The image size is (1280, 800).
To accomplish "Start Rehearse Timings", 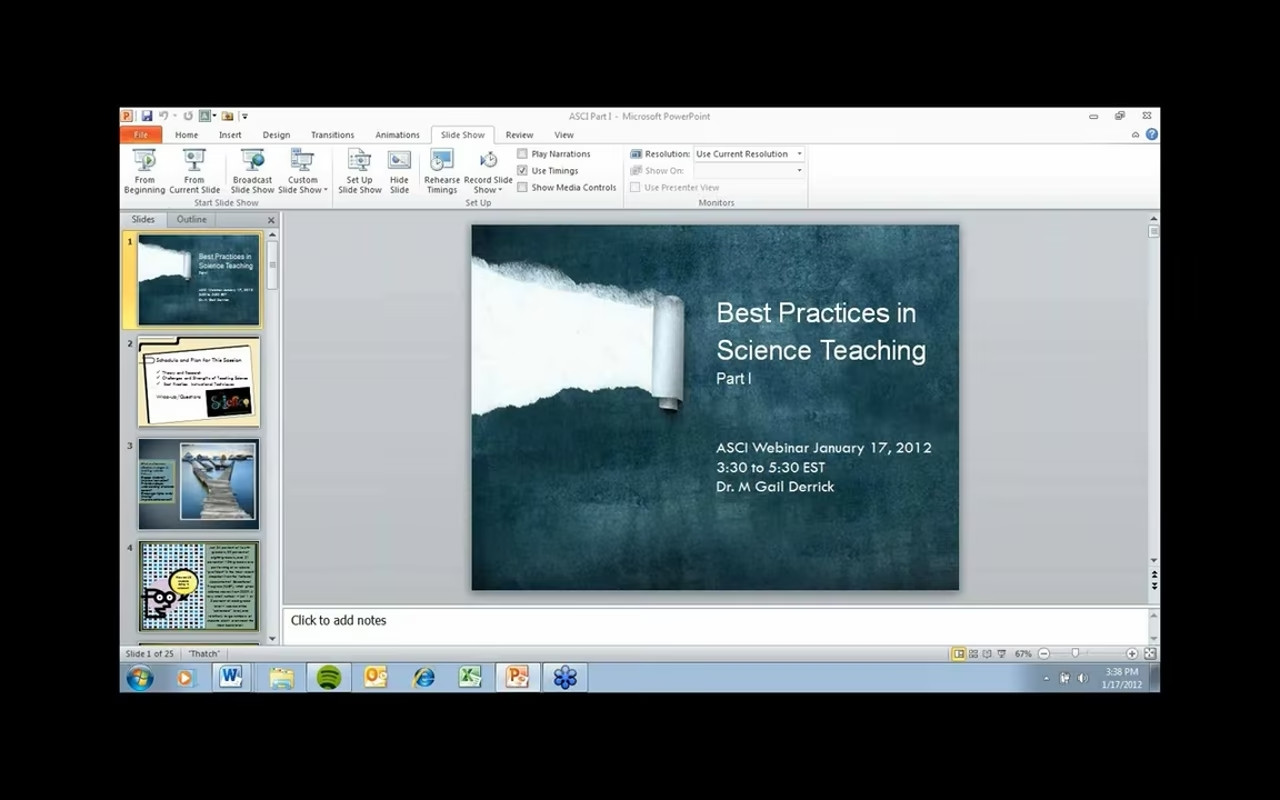I will click(441, 171).
